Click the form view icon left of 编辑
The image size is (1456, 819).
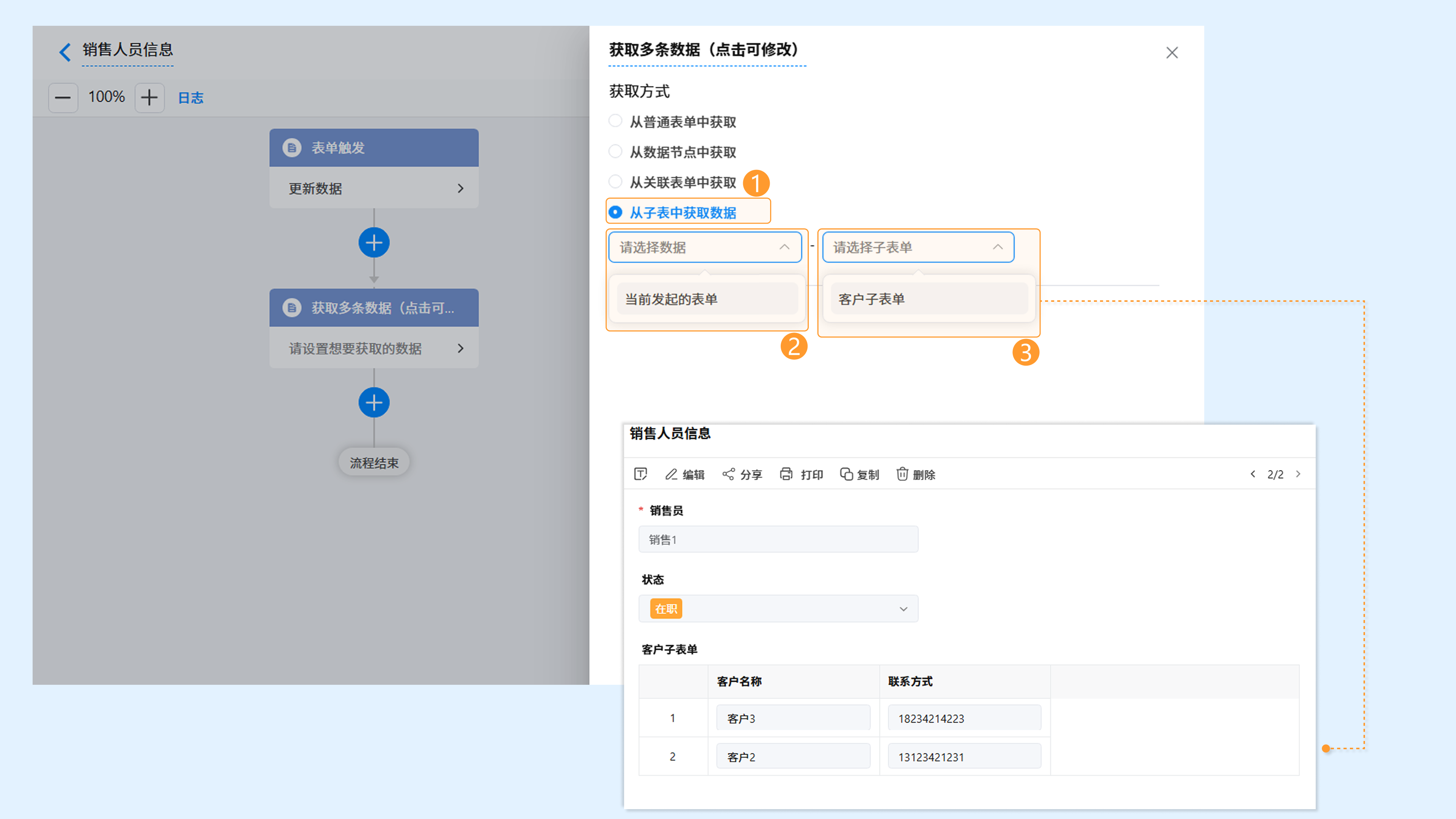tap(640, 474)
